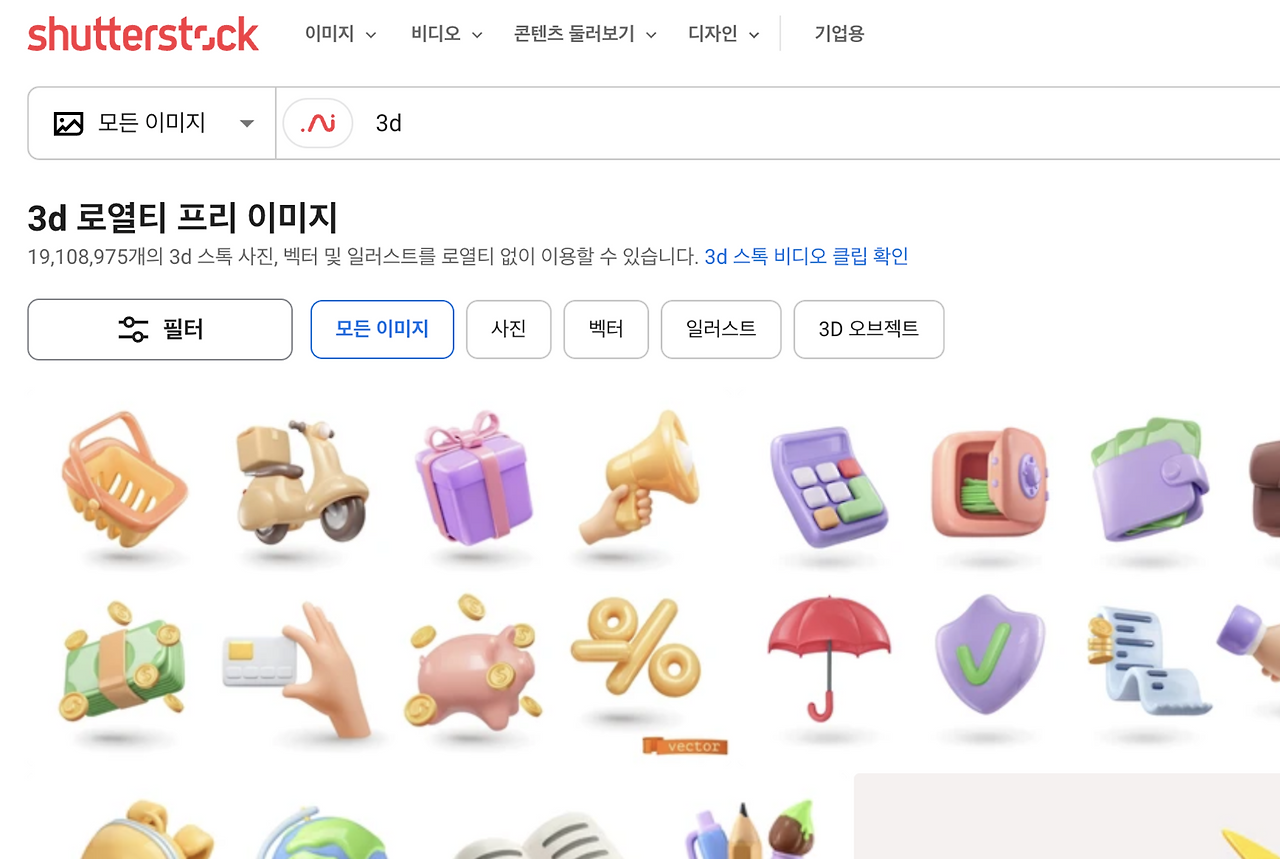Open the 기업용 menu item
Screen dimensions: 1280x859
pos(839,34)
